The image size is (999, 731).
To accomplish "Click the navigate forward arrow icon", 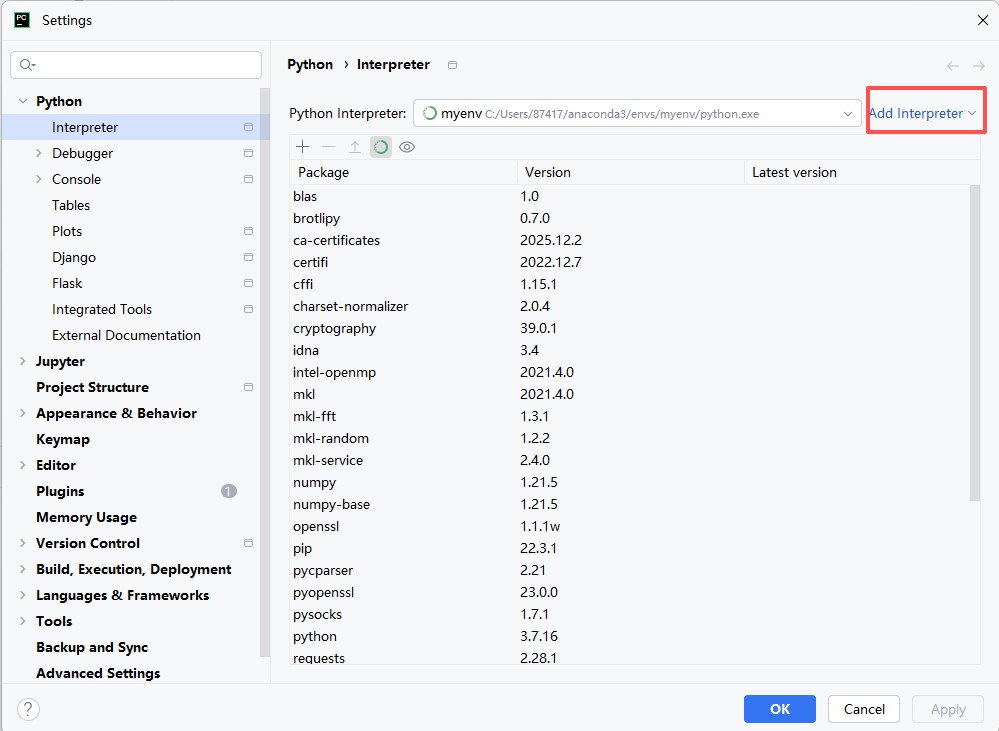I will (979, 66).
